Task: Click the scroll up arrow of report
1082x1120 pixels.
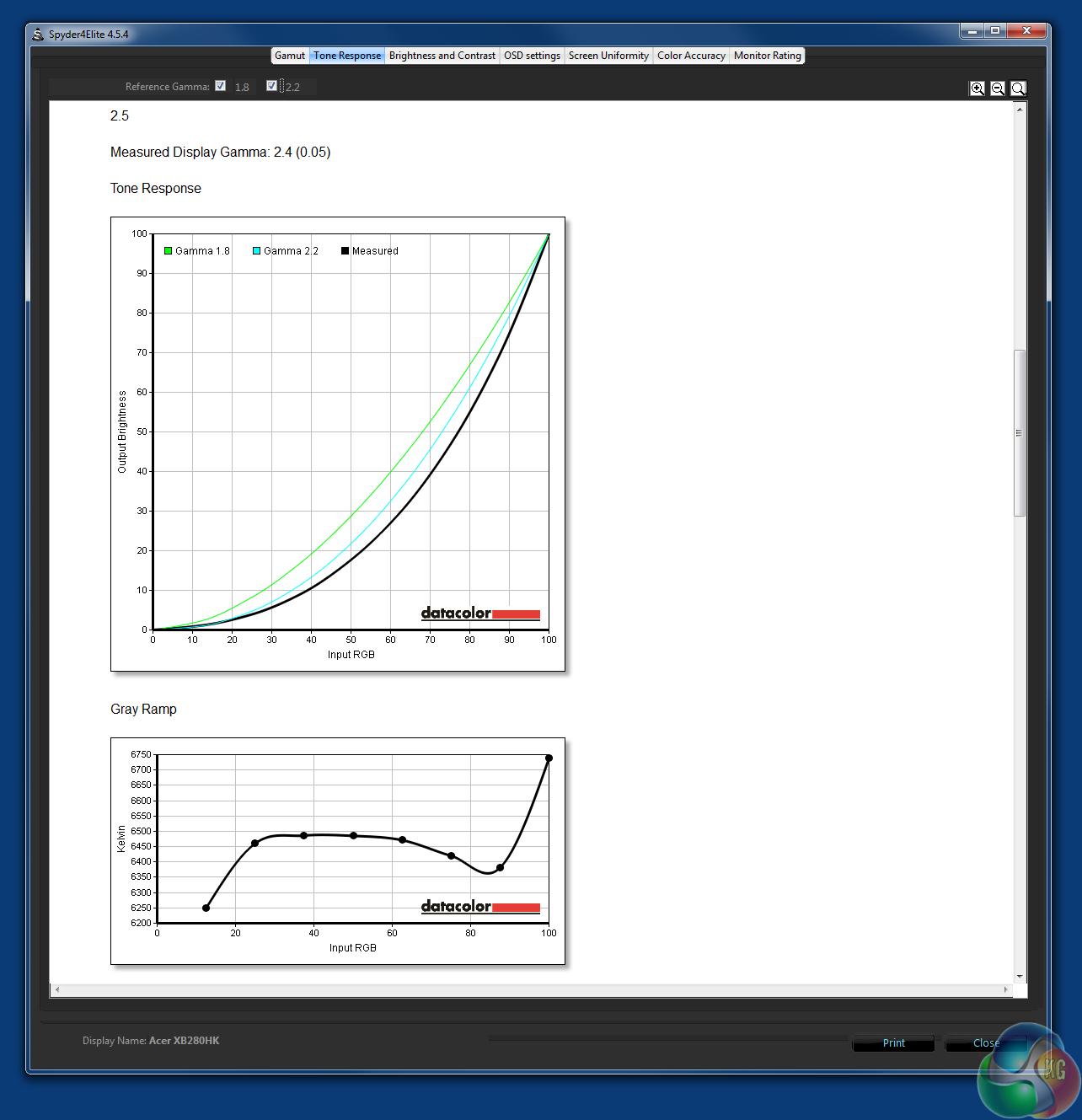Action: pos(1020,110)
